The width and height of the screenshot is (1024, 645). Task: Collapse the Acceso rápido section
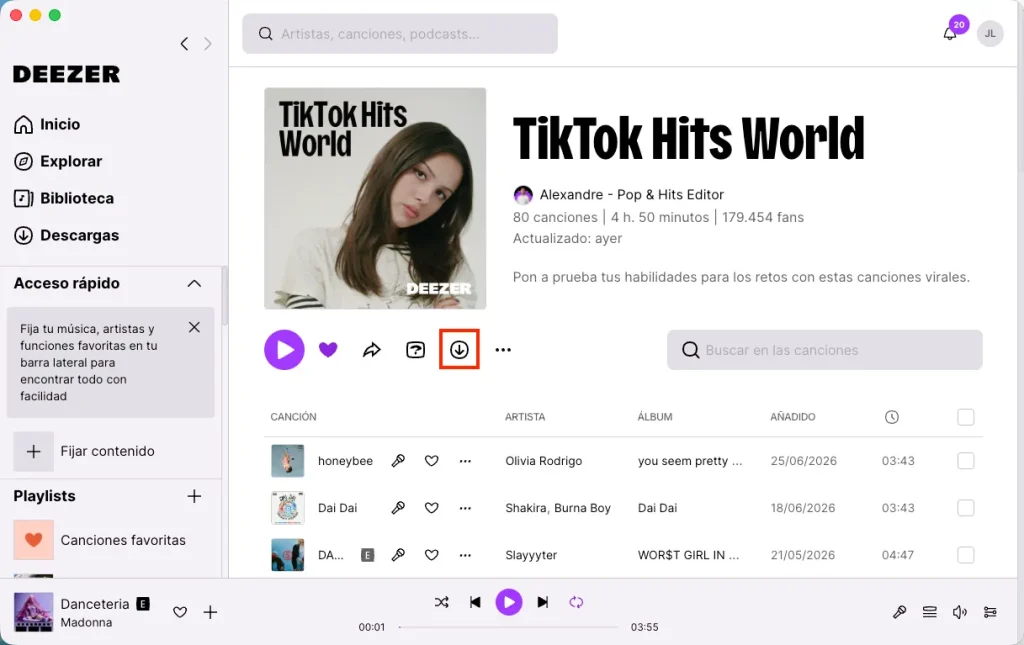point(194,283)
